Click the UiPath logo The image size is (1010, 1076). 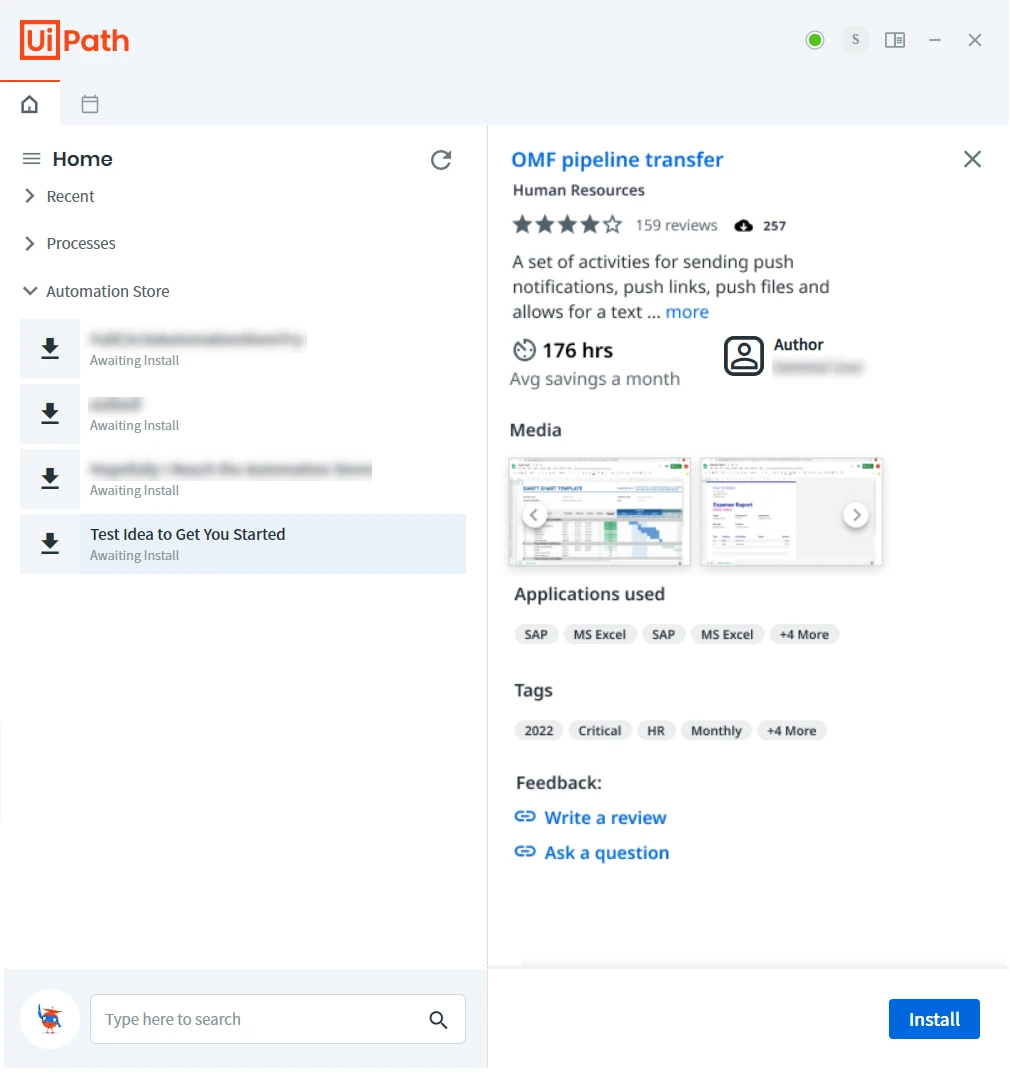pos(75,40)
